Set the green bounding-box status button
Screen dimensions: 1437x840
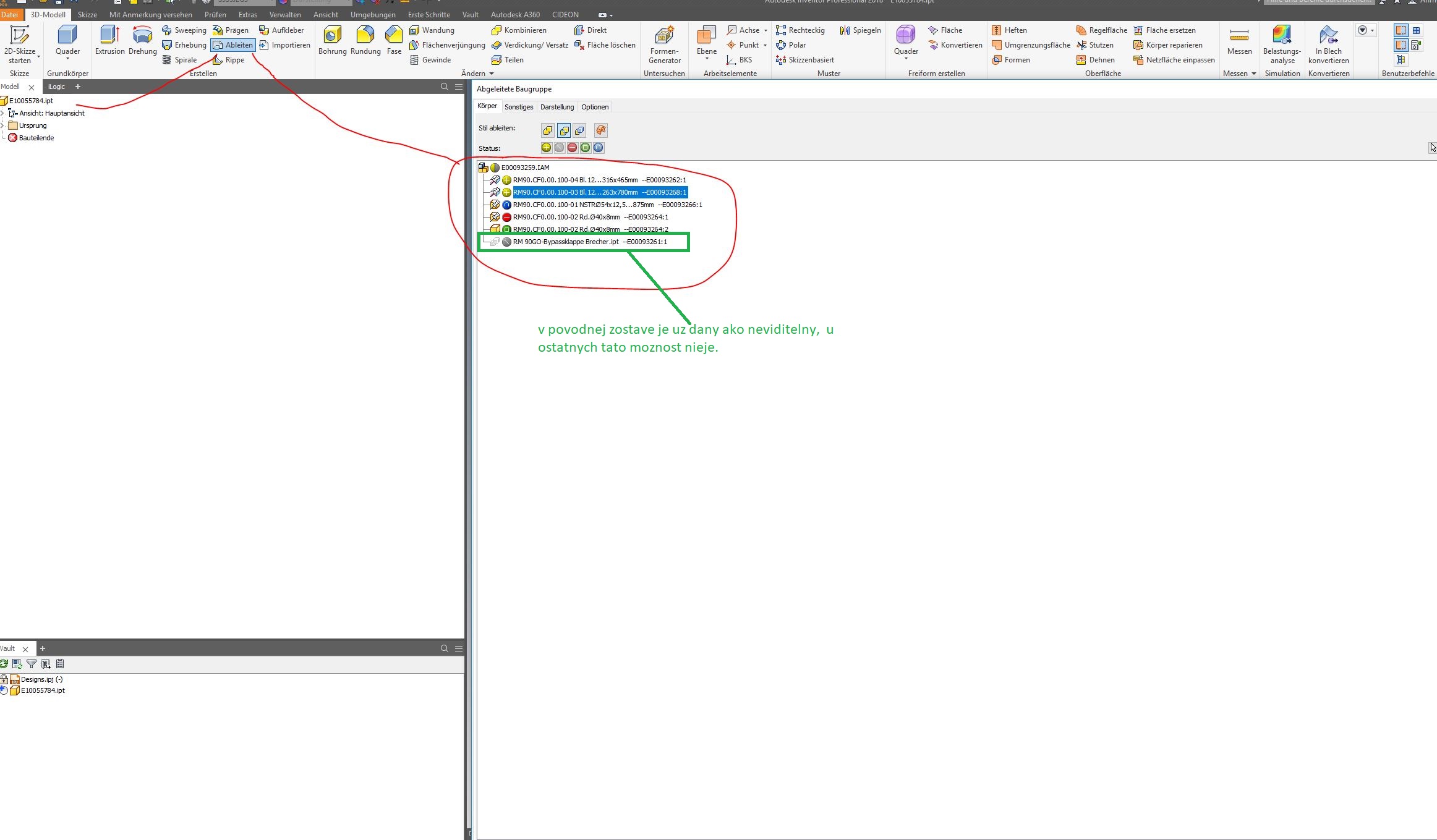point(585,148)
